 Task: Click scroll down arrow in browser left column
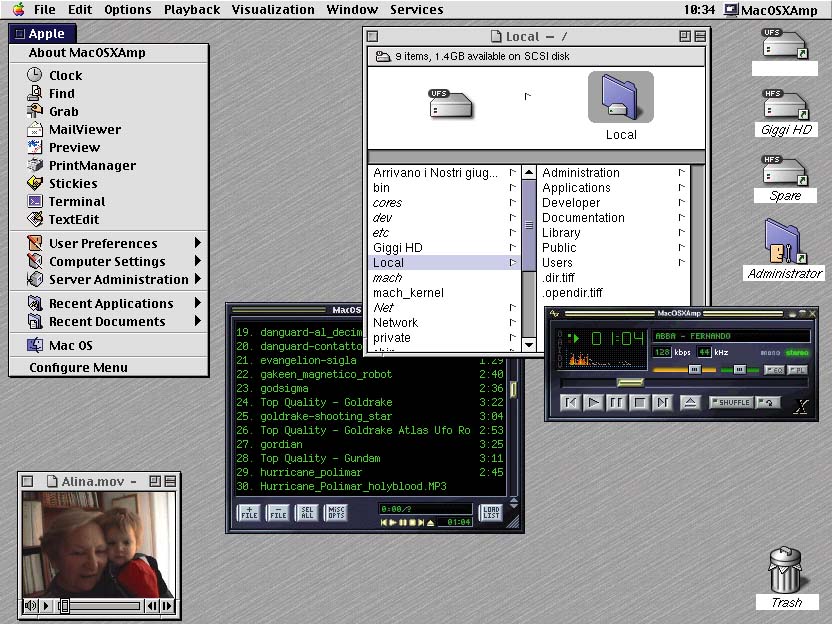pyautogui.click(x=529, y=344)
